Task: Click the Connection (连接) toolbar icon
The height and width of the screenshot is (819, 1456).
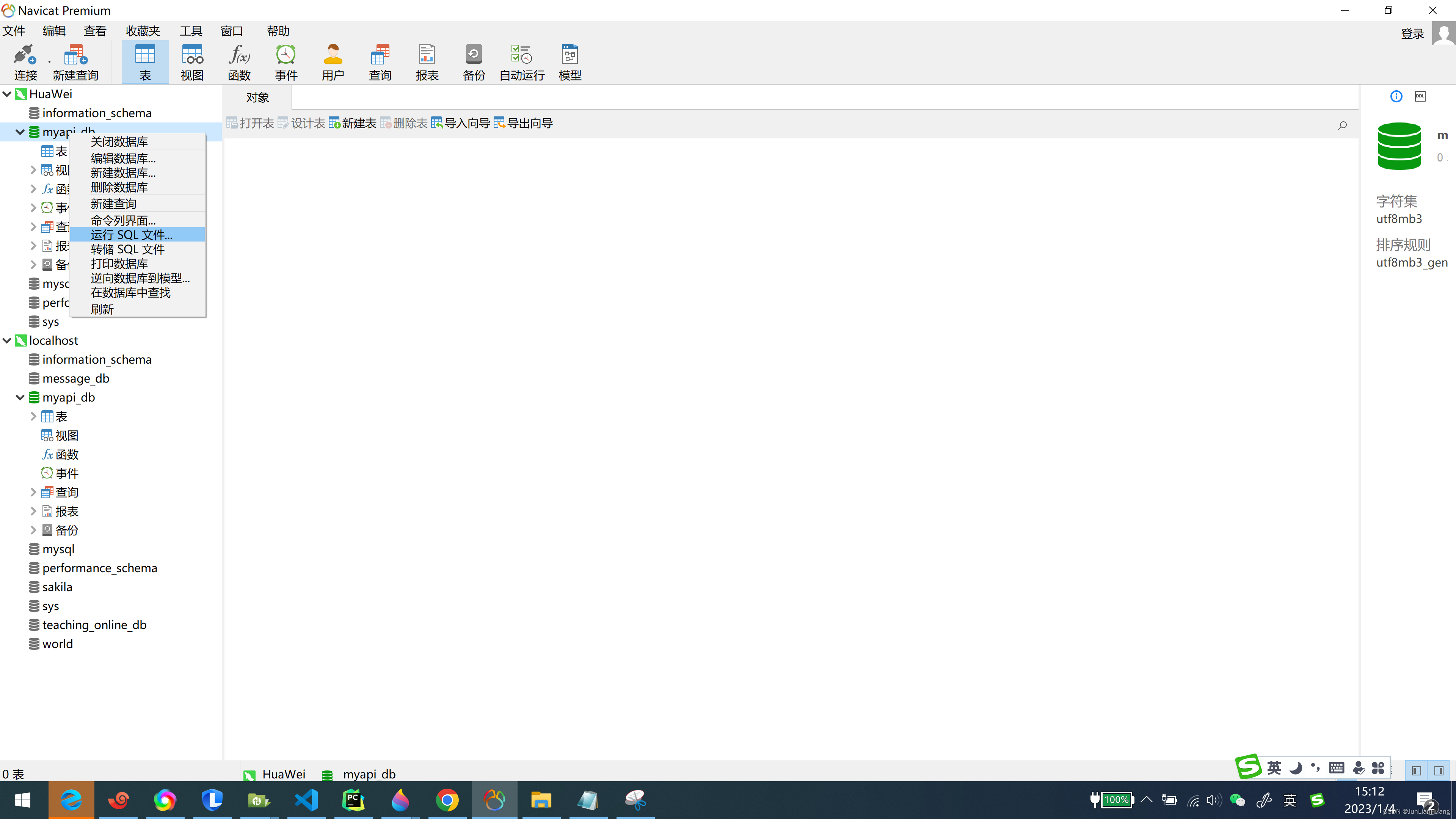Action: coord(25,62)
